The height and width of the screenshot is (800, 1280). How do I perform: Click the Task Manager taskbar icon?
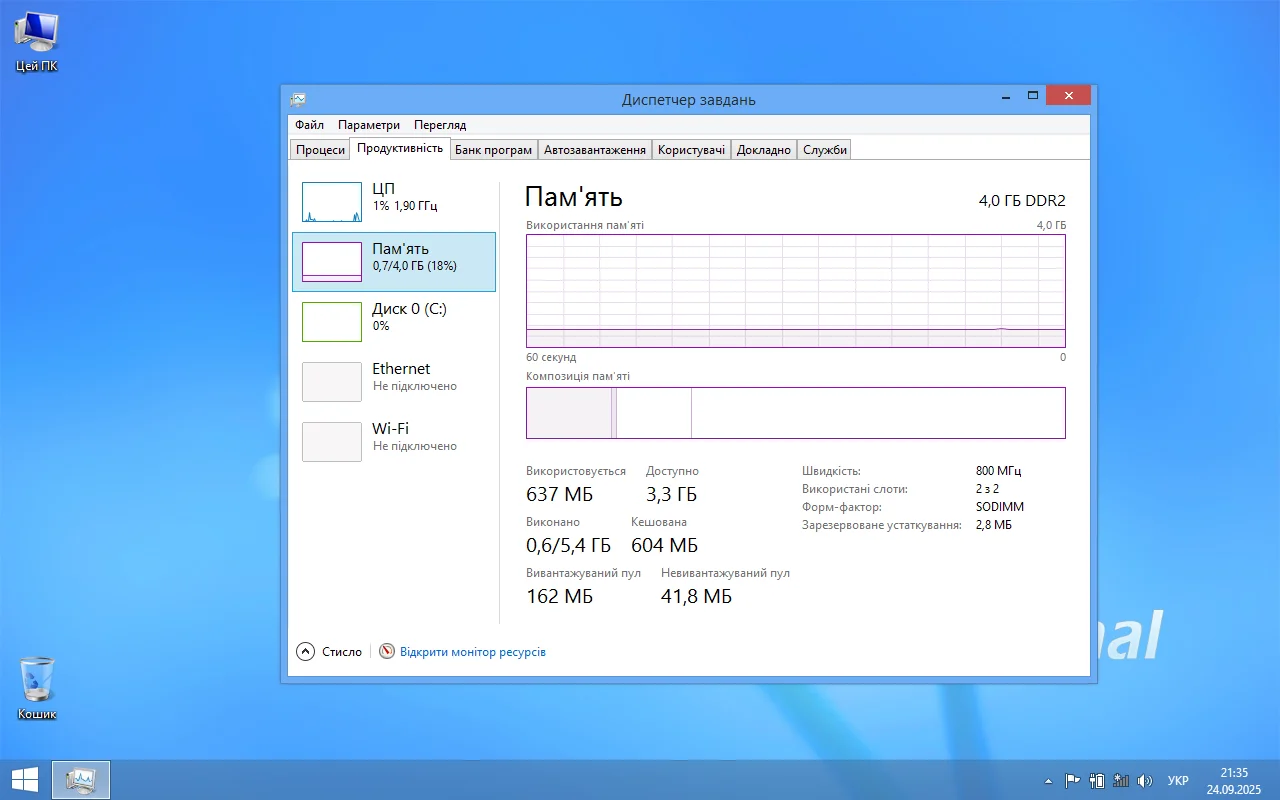coord(80,780)
